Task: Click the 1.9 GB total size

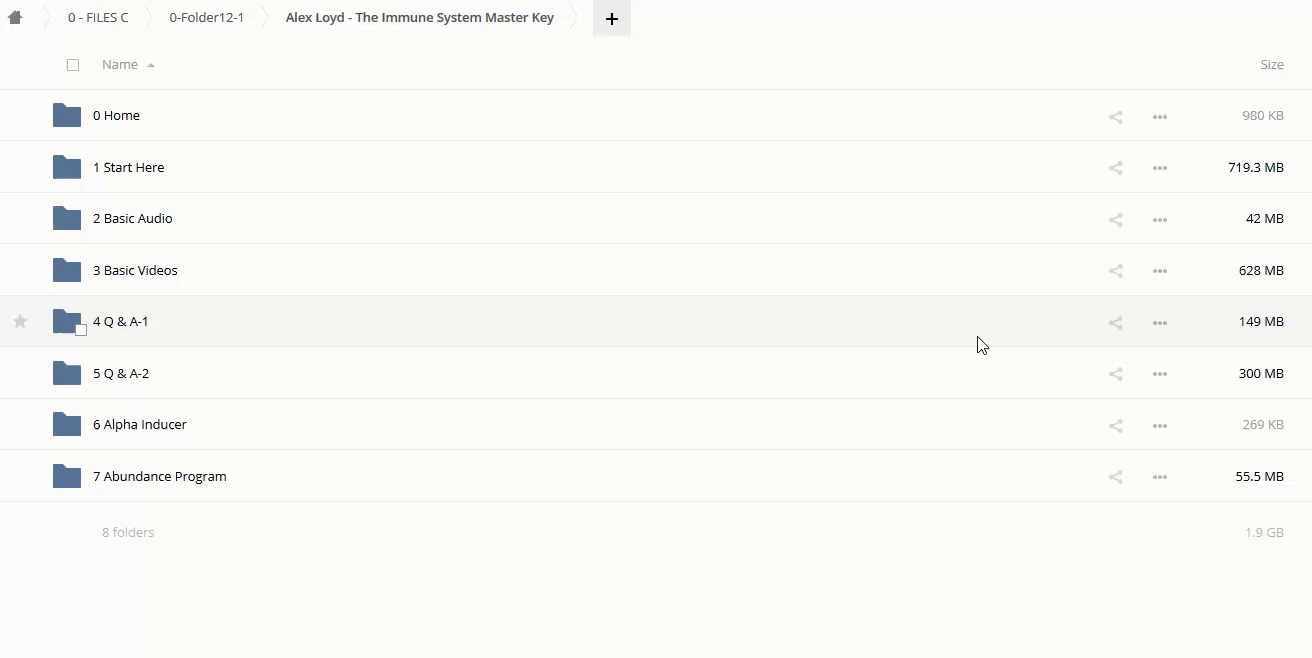Action: [1265, 532]
